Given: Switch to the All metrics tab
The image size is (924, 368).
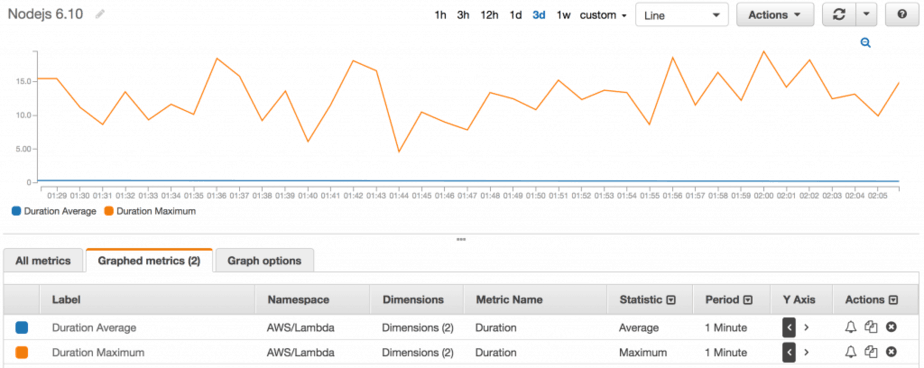Looking at the screenshot, I should point(43,261).
